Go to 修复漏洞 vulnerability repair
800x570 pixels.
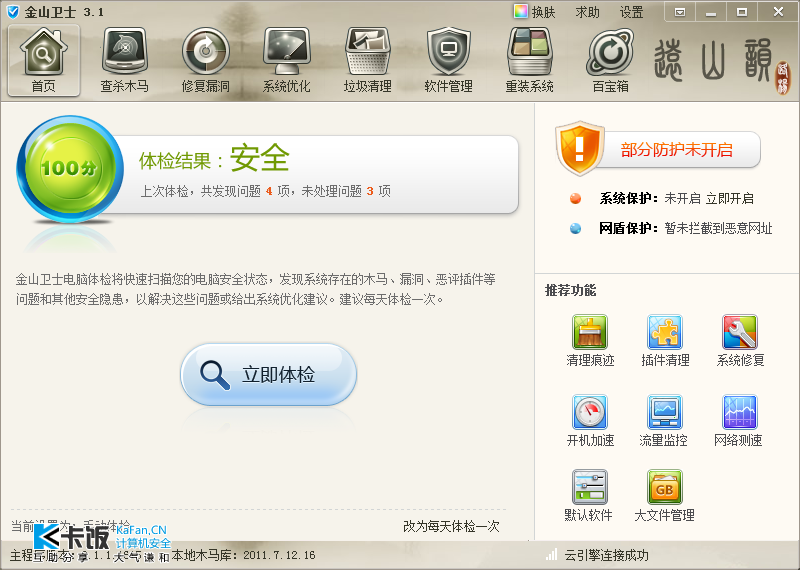click(x=206, y=60)
